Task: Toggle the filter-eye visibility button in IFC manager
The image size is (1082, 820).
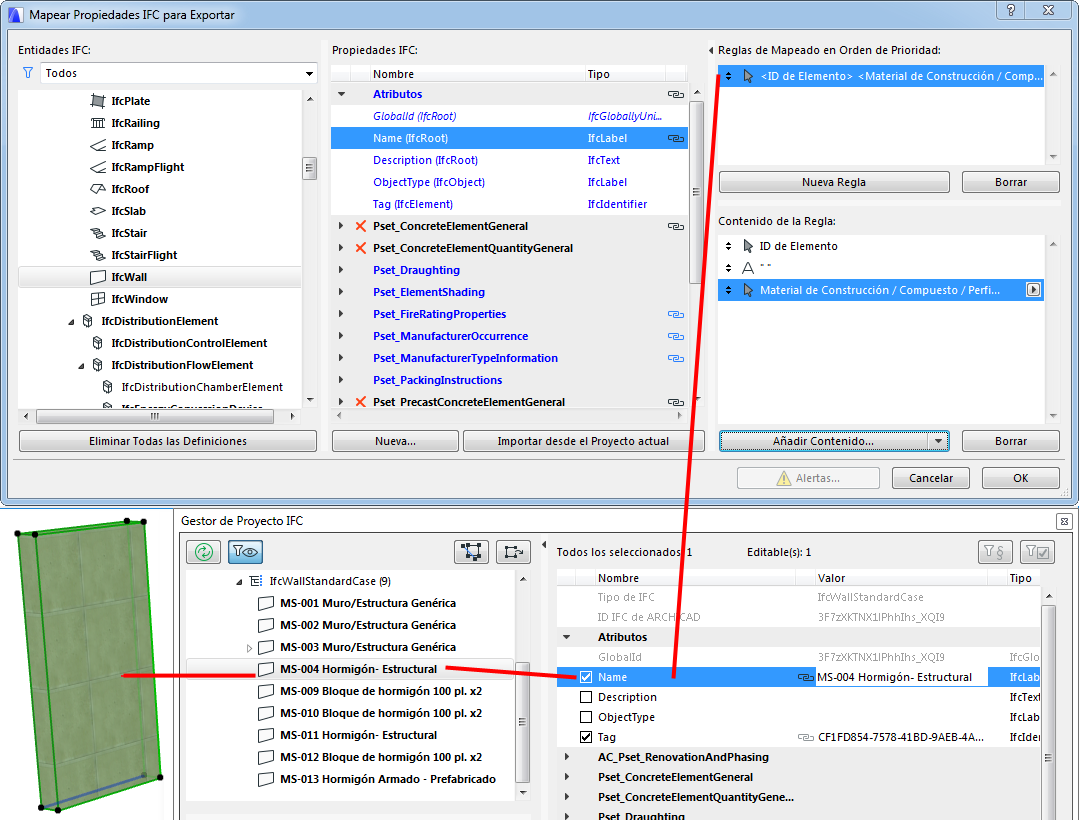Action: click(x=245, y=551)
